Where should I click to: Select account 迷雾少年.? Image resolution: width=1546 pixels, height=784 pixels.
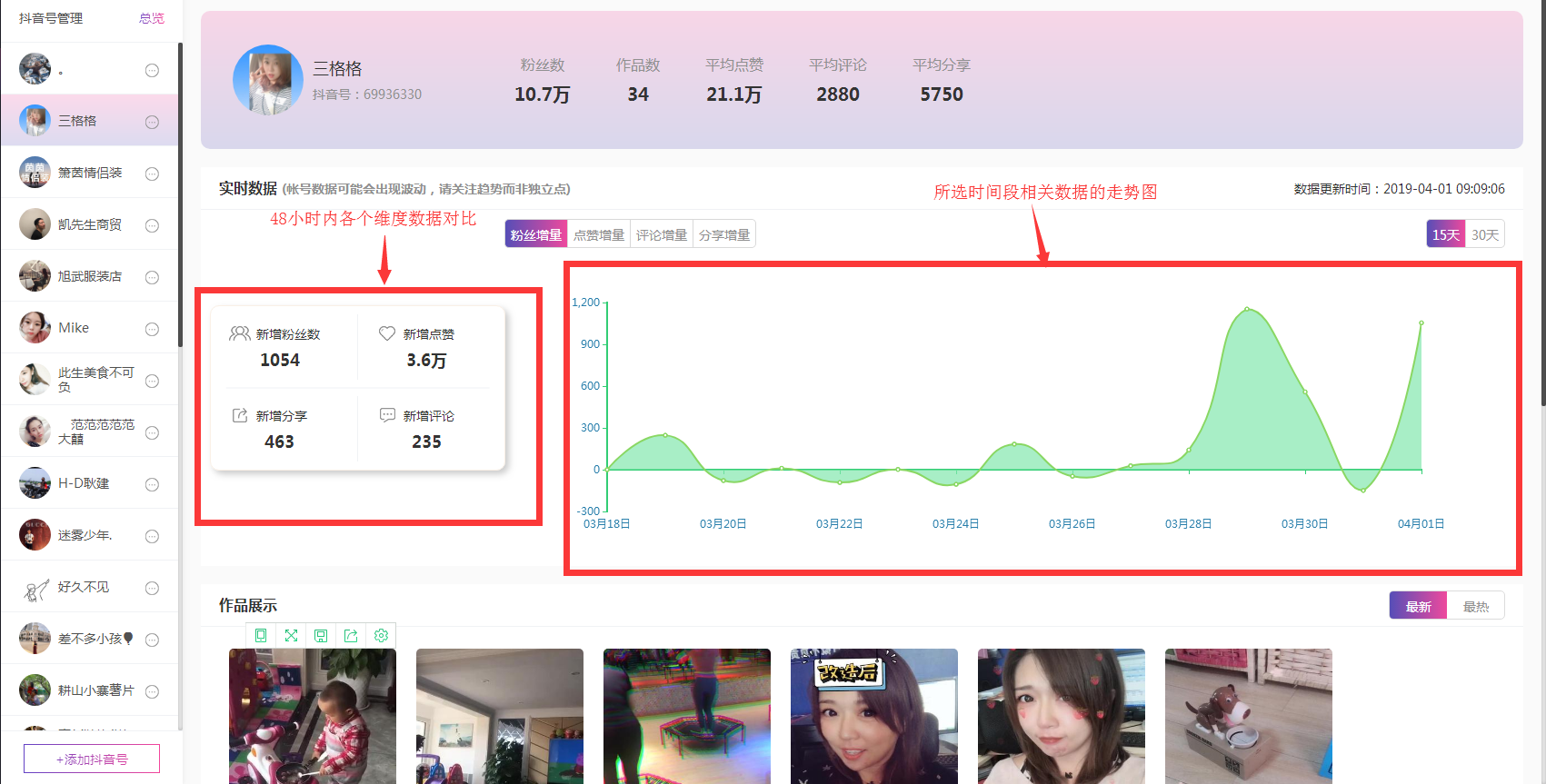tap(89, 534)
